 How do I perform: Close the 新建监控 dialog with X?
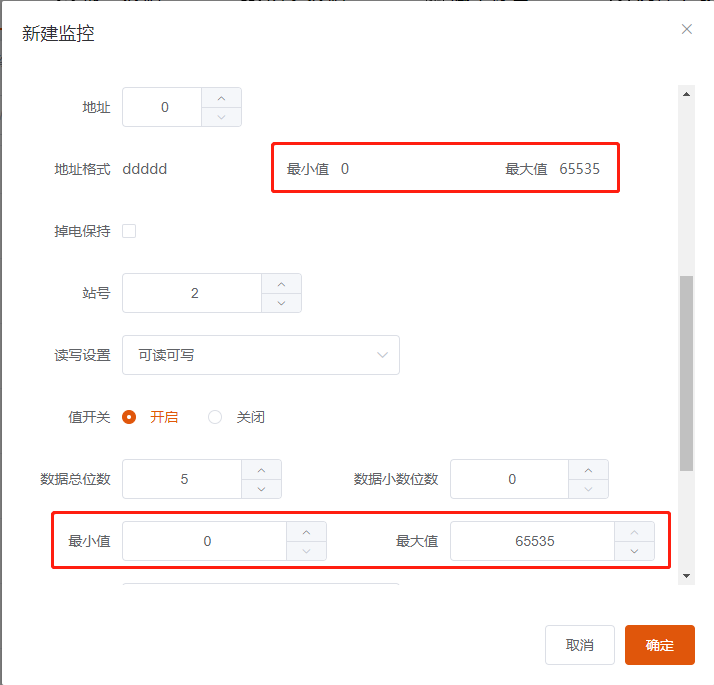(x=686, y=30)
